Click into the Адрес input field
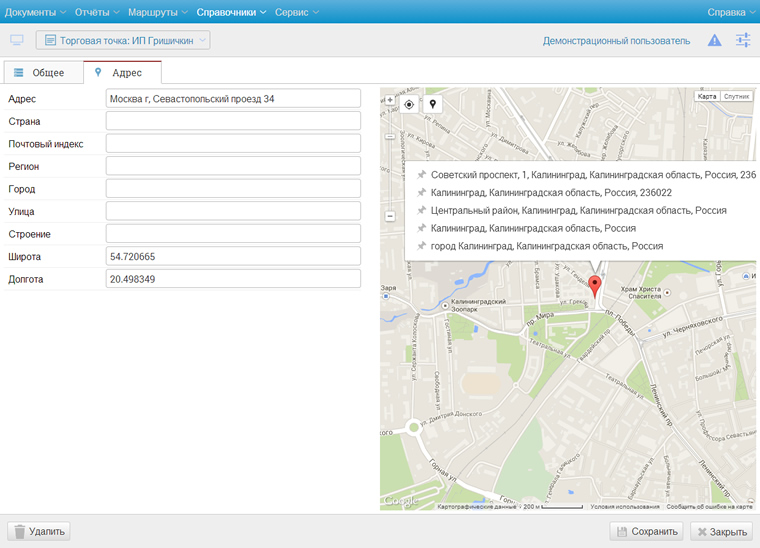760x548 pixels. pos(233,98)
